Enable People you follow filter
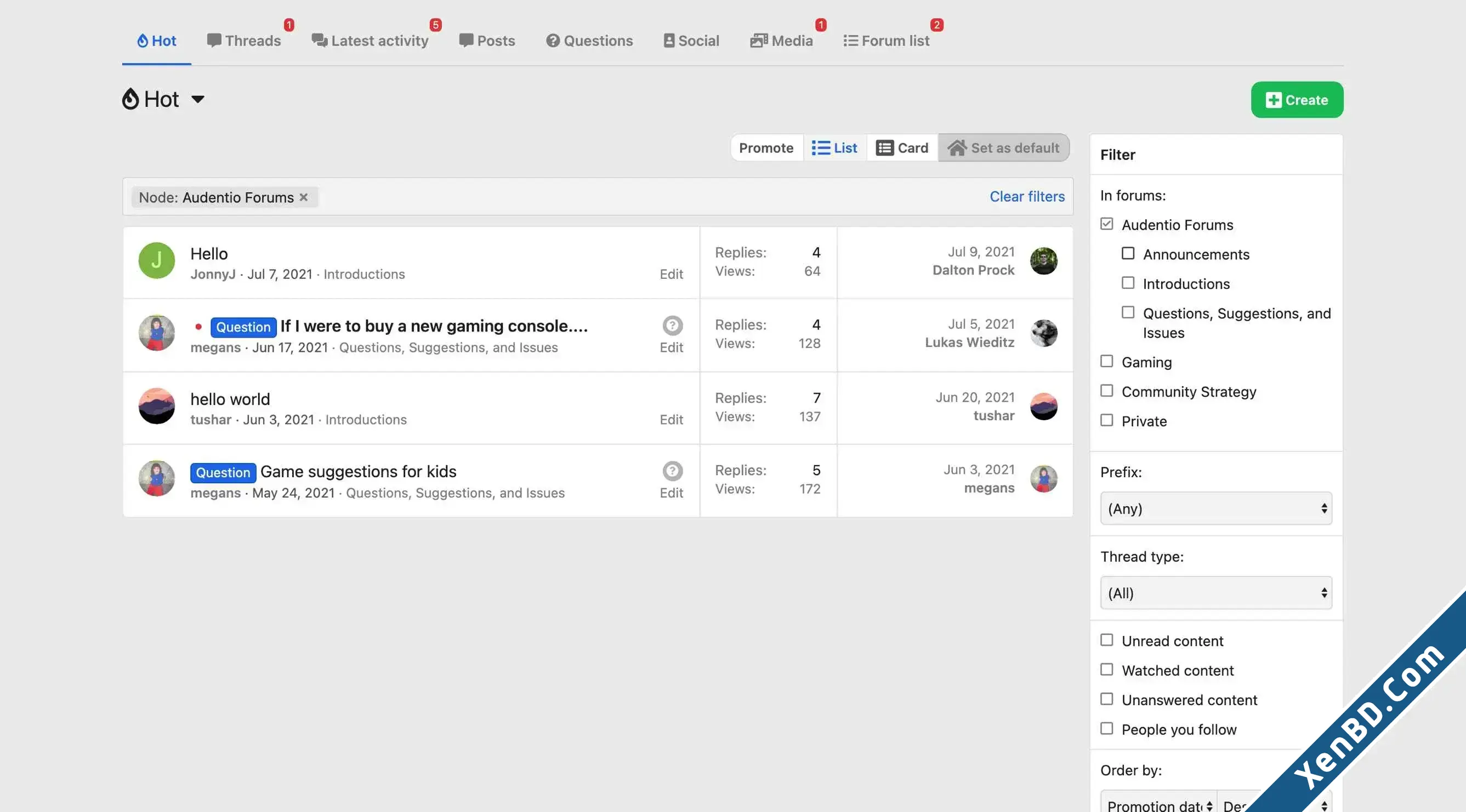 point(1106,729)
